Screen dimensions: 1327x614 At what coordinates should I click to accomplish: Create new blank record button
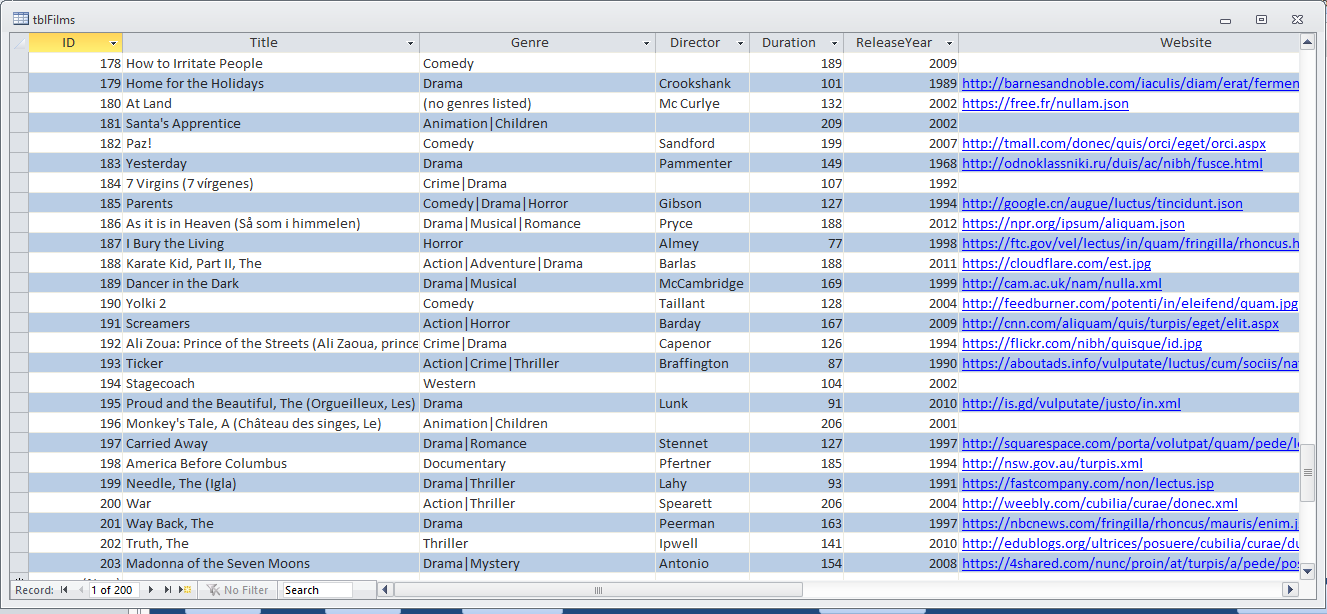point(186,590)
